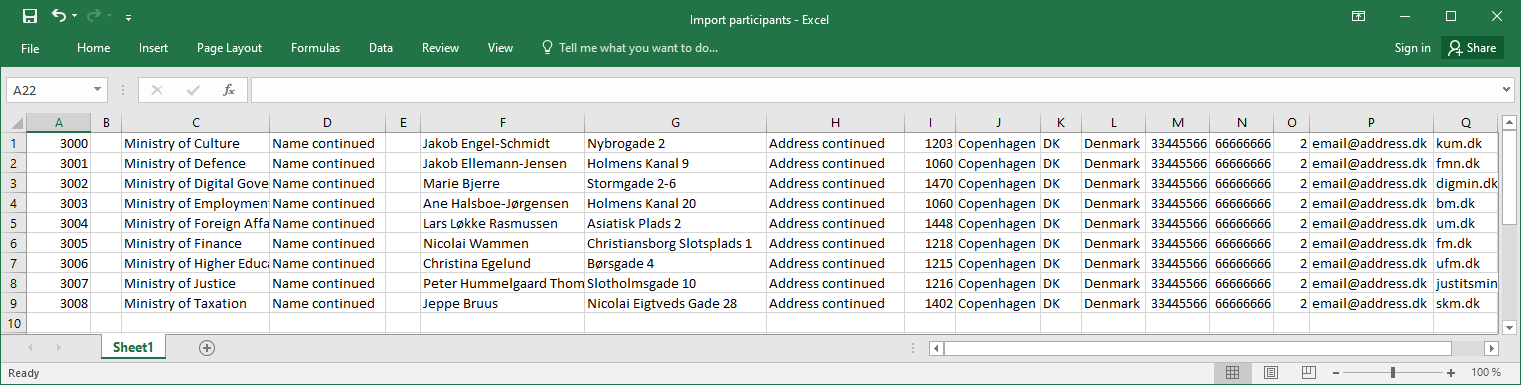Click previous sheet navigation arrow
1521x385 pixels.
tap(30, 348)
